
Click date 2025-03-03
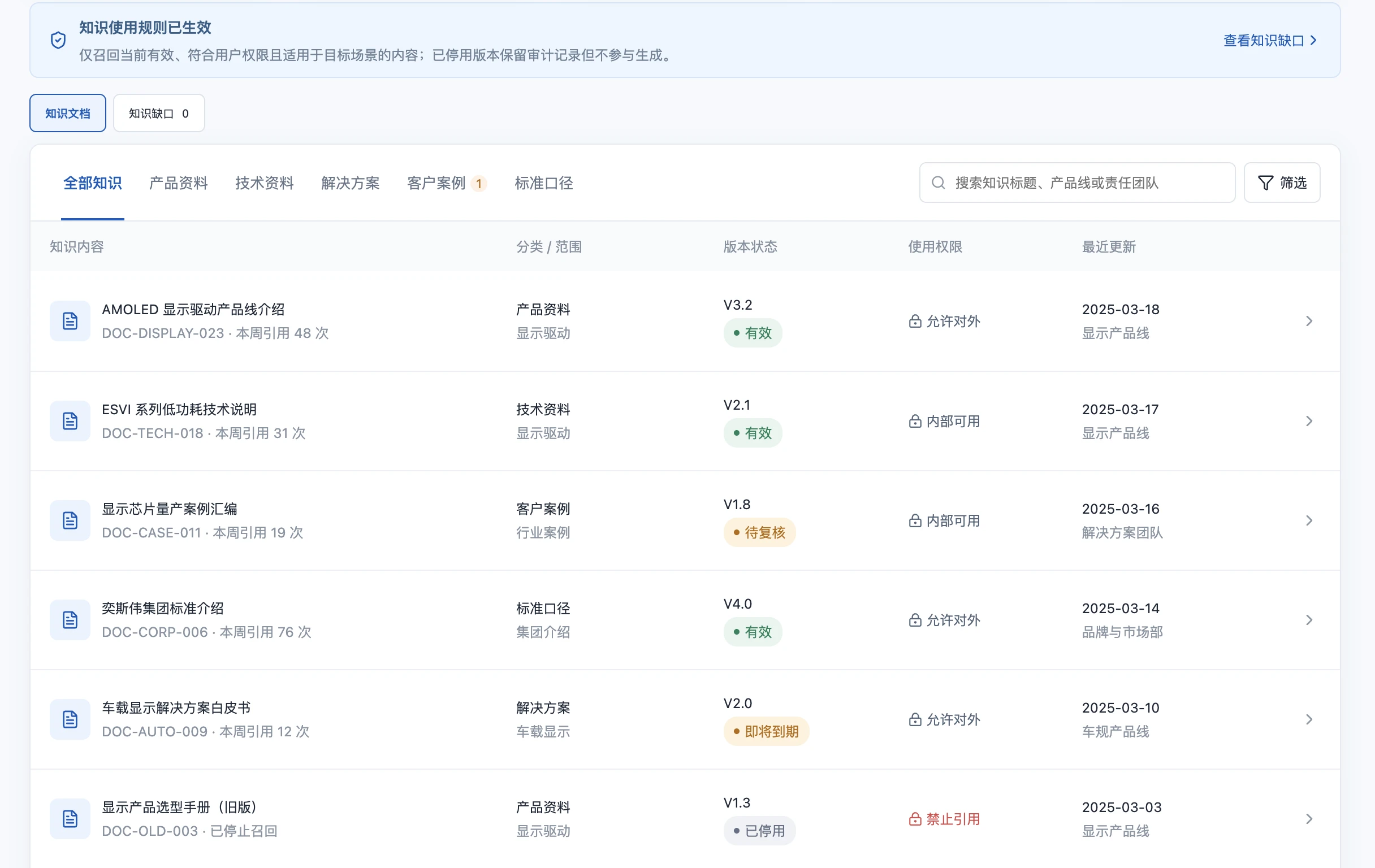pyautogui.click(x=1122, y=807)
